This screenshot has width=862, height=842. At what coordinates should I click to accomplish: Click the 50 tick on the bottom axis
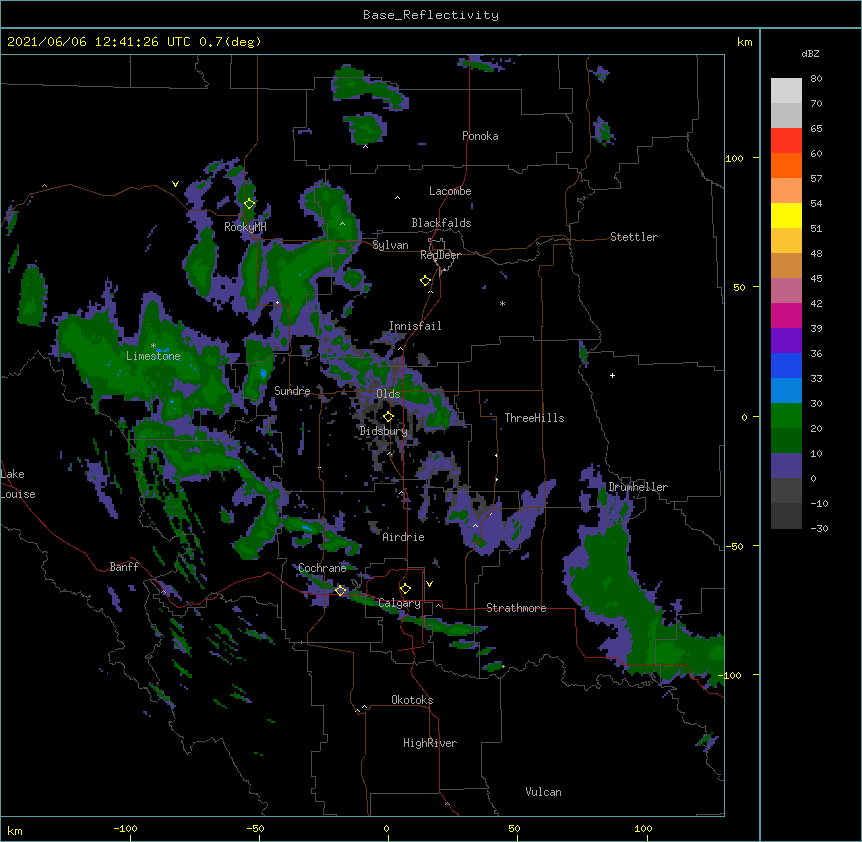coord(514,828)
